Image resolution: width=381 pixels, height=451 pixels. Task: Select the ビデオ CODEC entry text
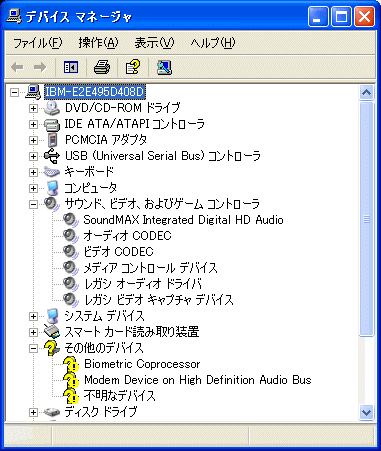tap(118, 252)
